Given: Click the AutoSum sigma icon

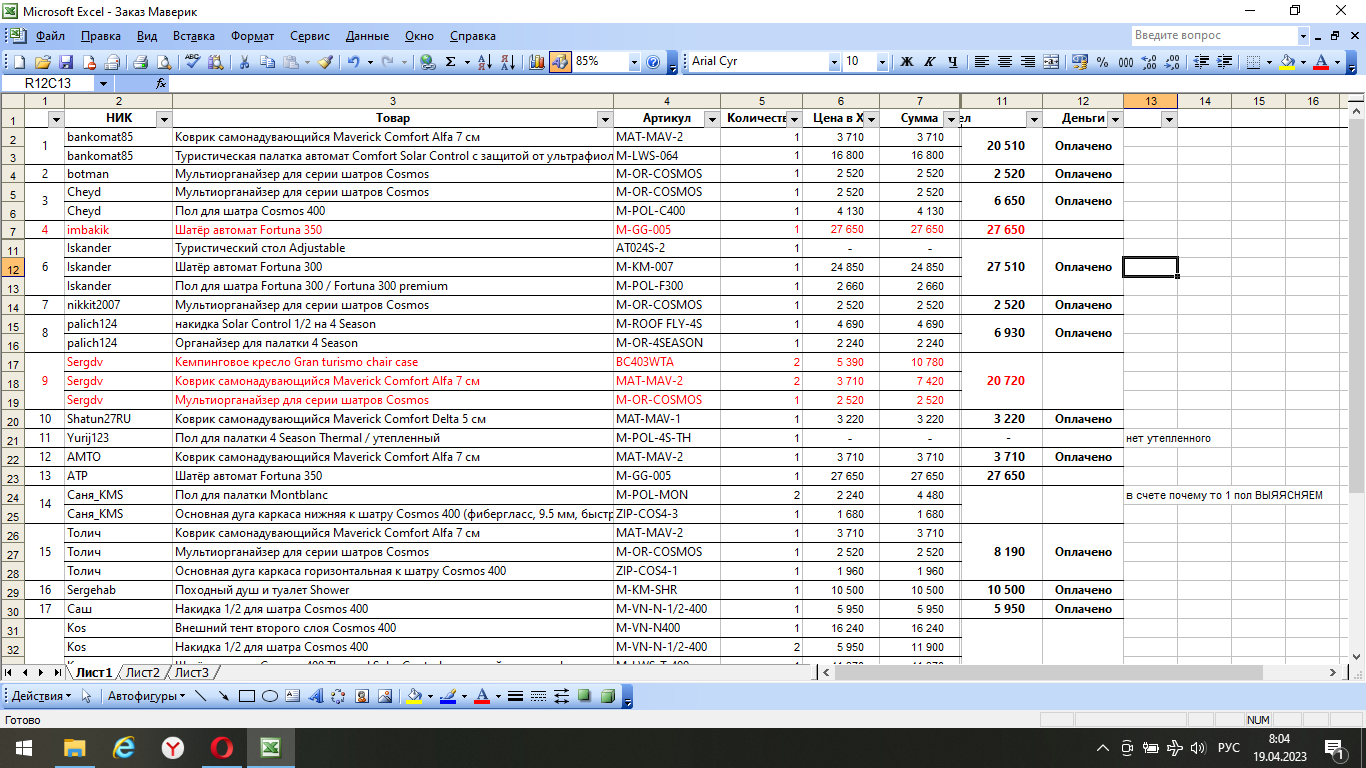Looking at the screenshot, I should point(451,62).
